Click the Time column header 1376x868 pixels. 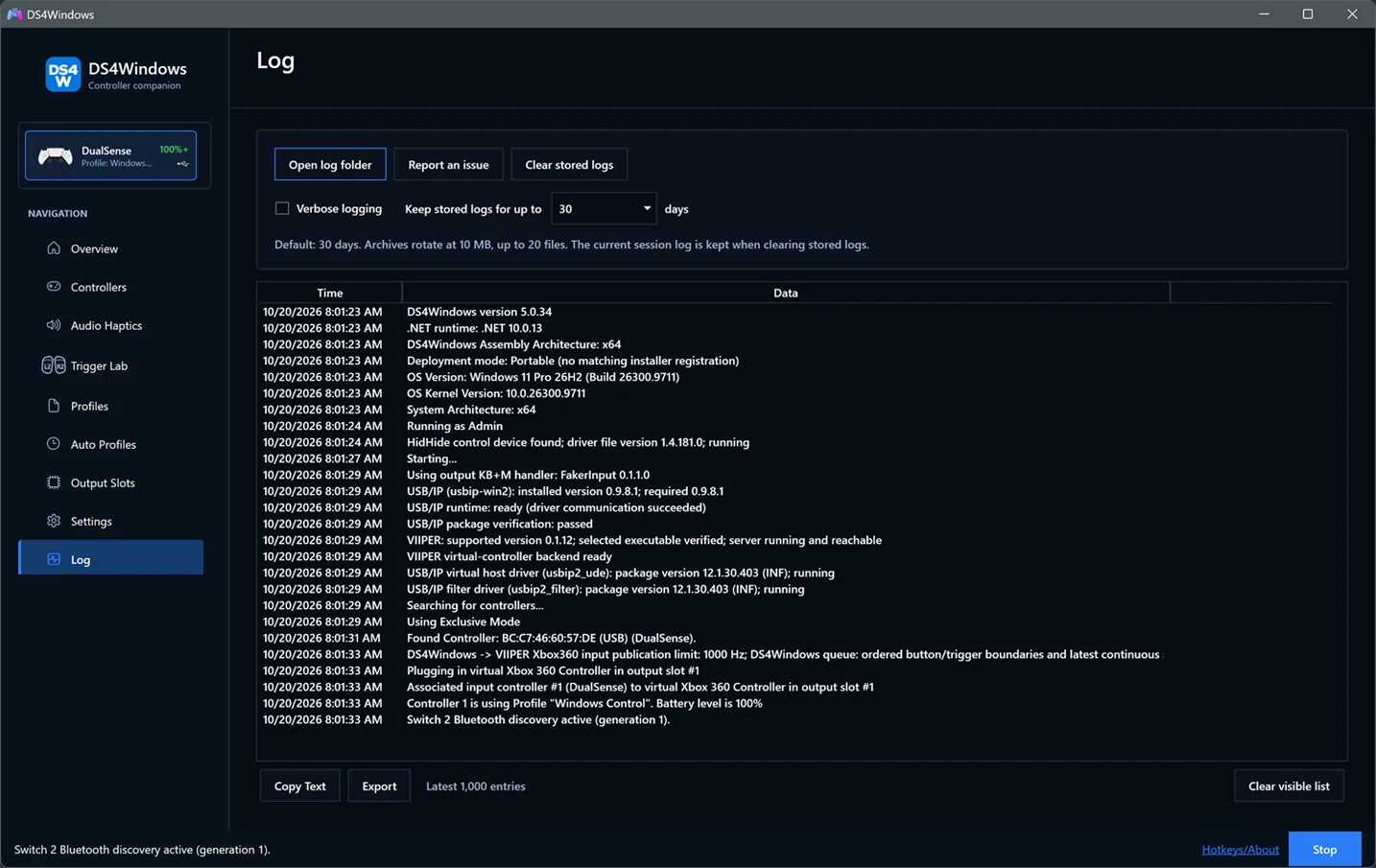tap(329, 293)
